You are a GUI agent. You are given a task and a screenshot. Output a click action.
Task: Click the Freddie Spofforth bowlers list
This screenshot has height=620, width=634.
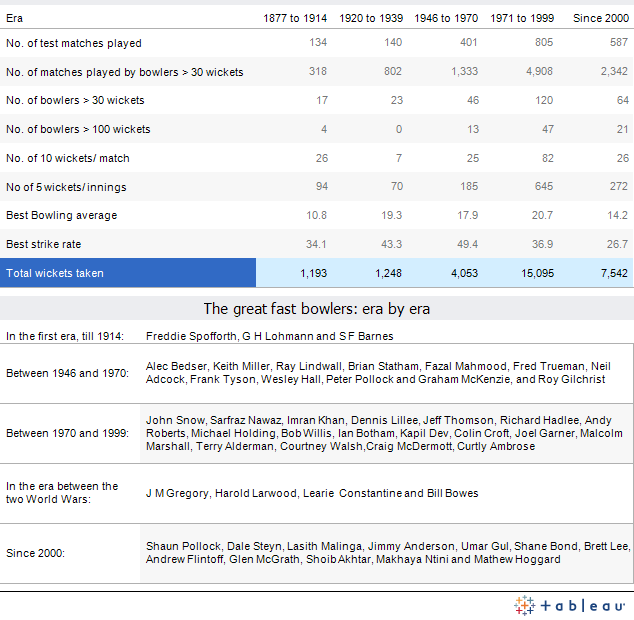coord(270,336)
